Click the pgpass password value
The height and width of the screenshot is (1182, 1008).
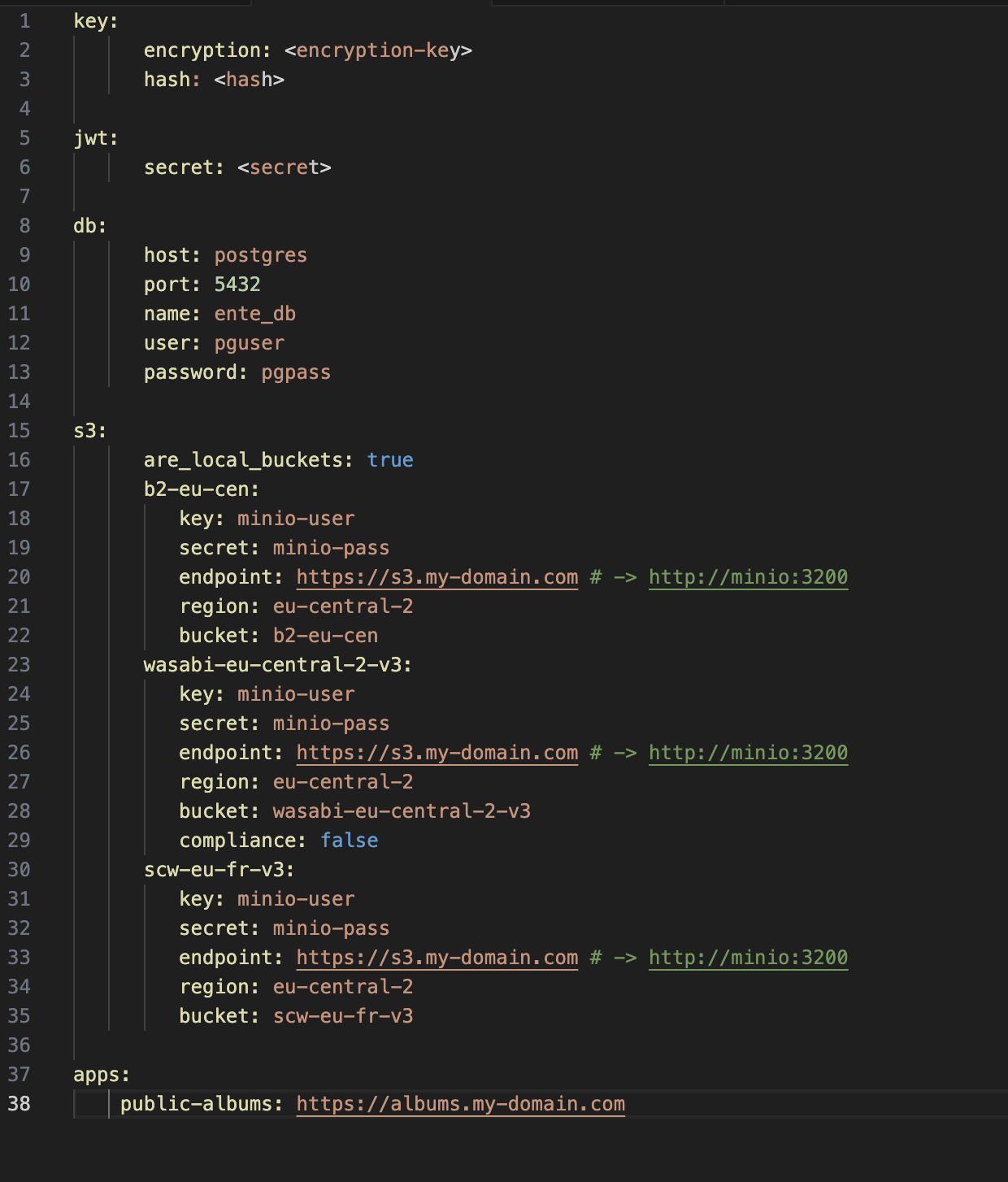click(x=296, y=372)
